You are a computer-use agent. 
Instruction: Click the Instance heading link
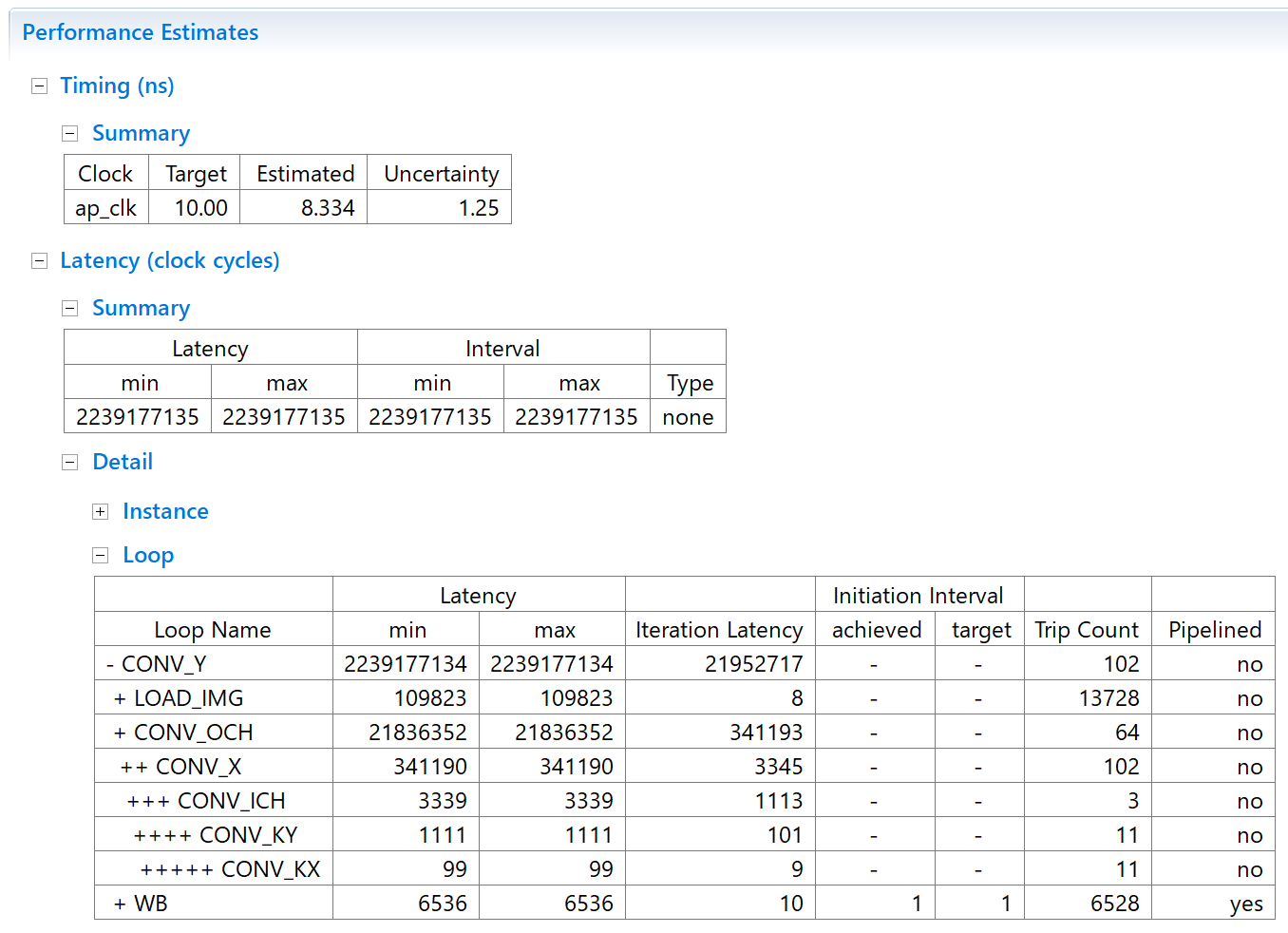(x=165, y=511)
